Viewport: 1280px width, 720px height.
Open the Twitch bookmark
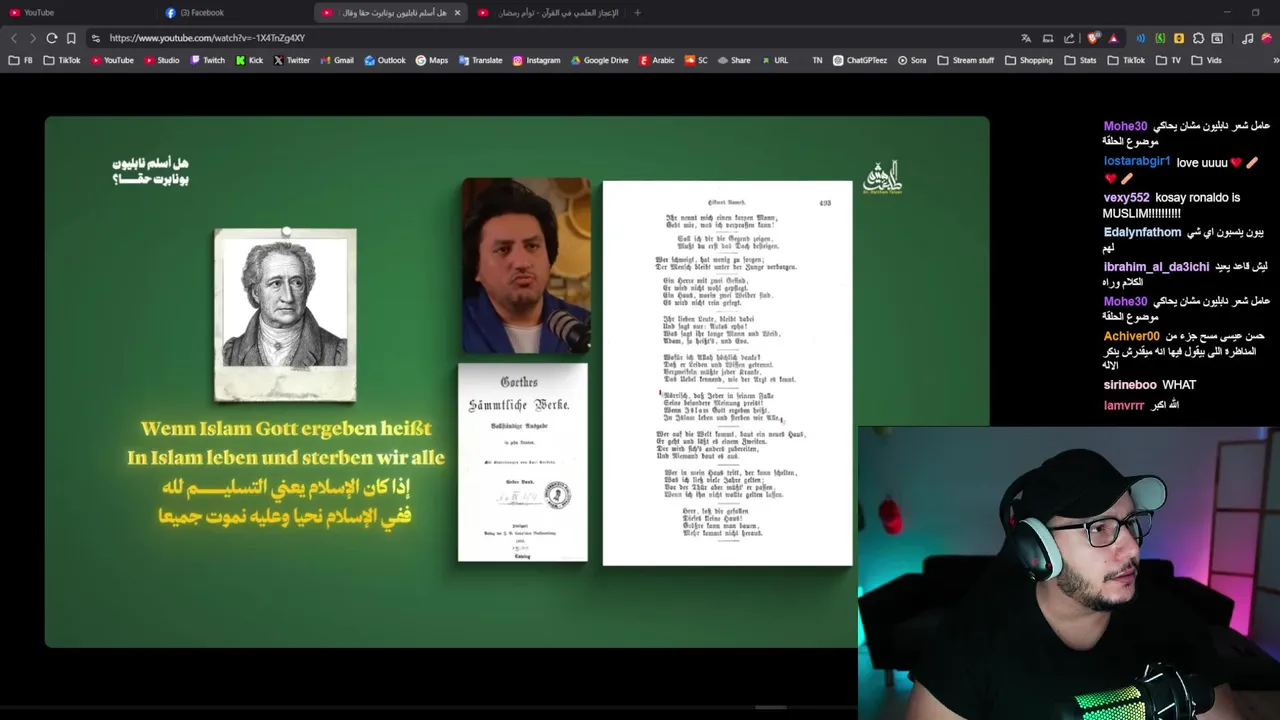tap(207, 60)
